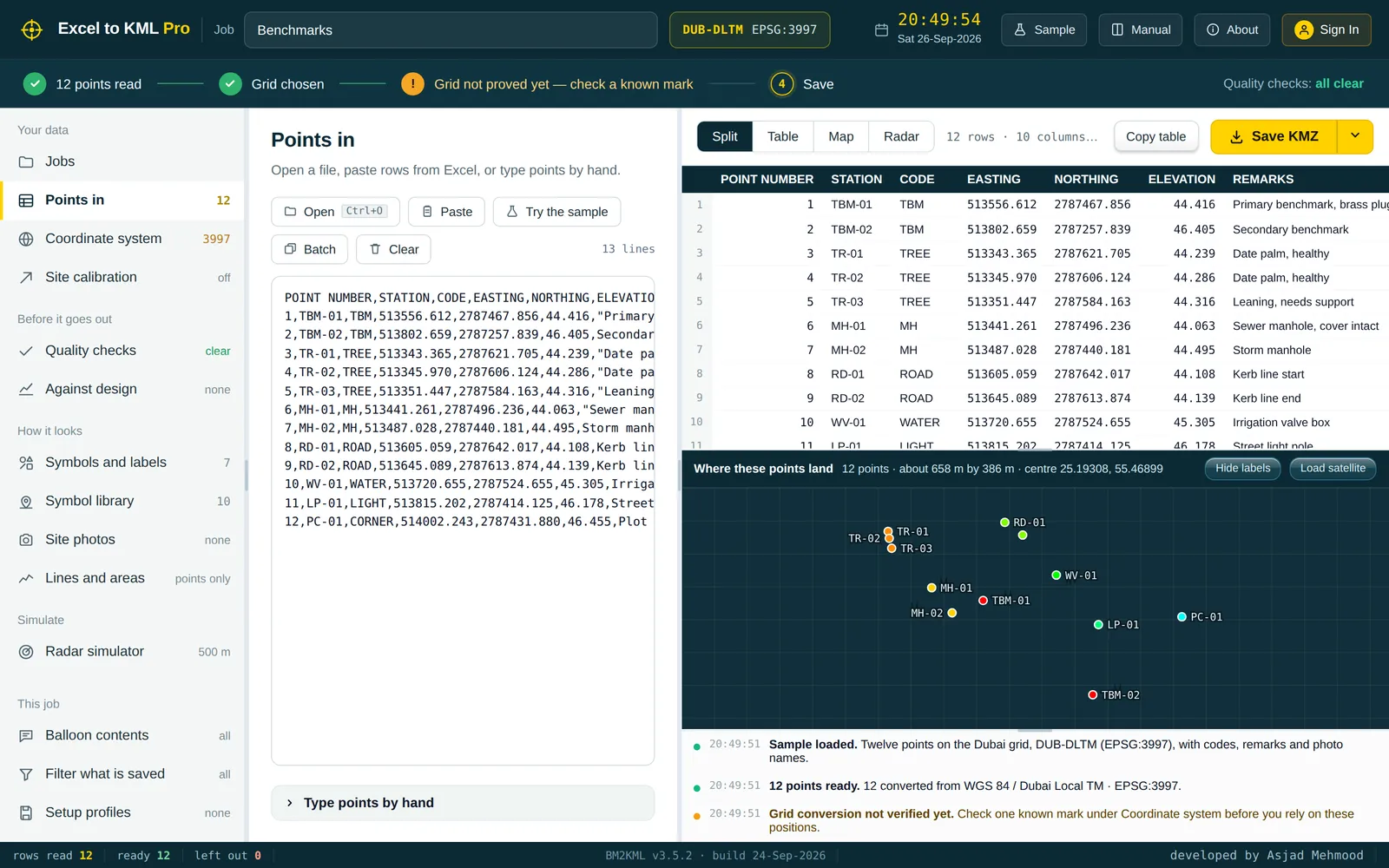The width and height of the screenshot is (1389, 868).
Task: Click log entry 'Sample loaded.'
Action: (x=1035, y=751)
